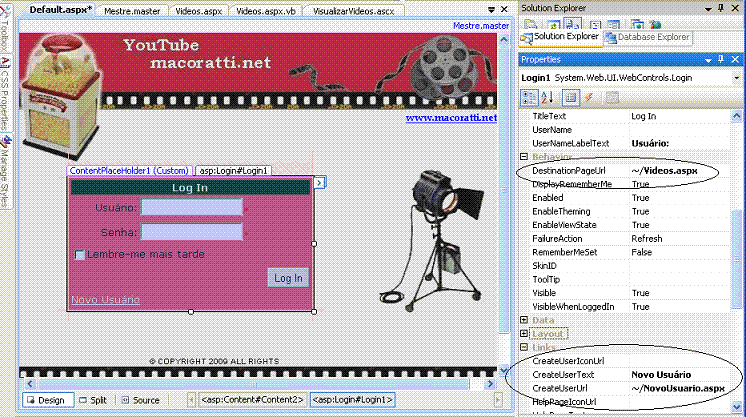Image resolution: width=746 pixels, height=417 pixels.
Task: Click View Code icon in Solution Explorer toolbar
Action: (595, 24)
